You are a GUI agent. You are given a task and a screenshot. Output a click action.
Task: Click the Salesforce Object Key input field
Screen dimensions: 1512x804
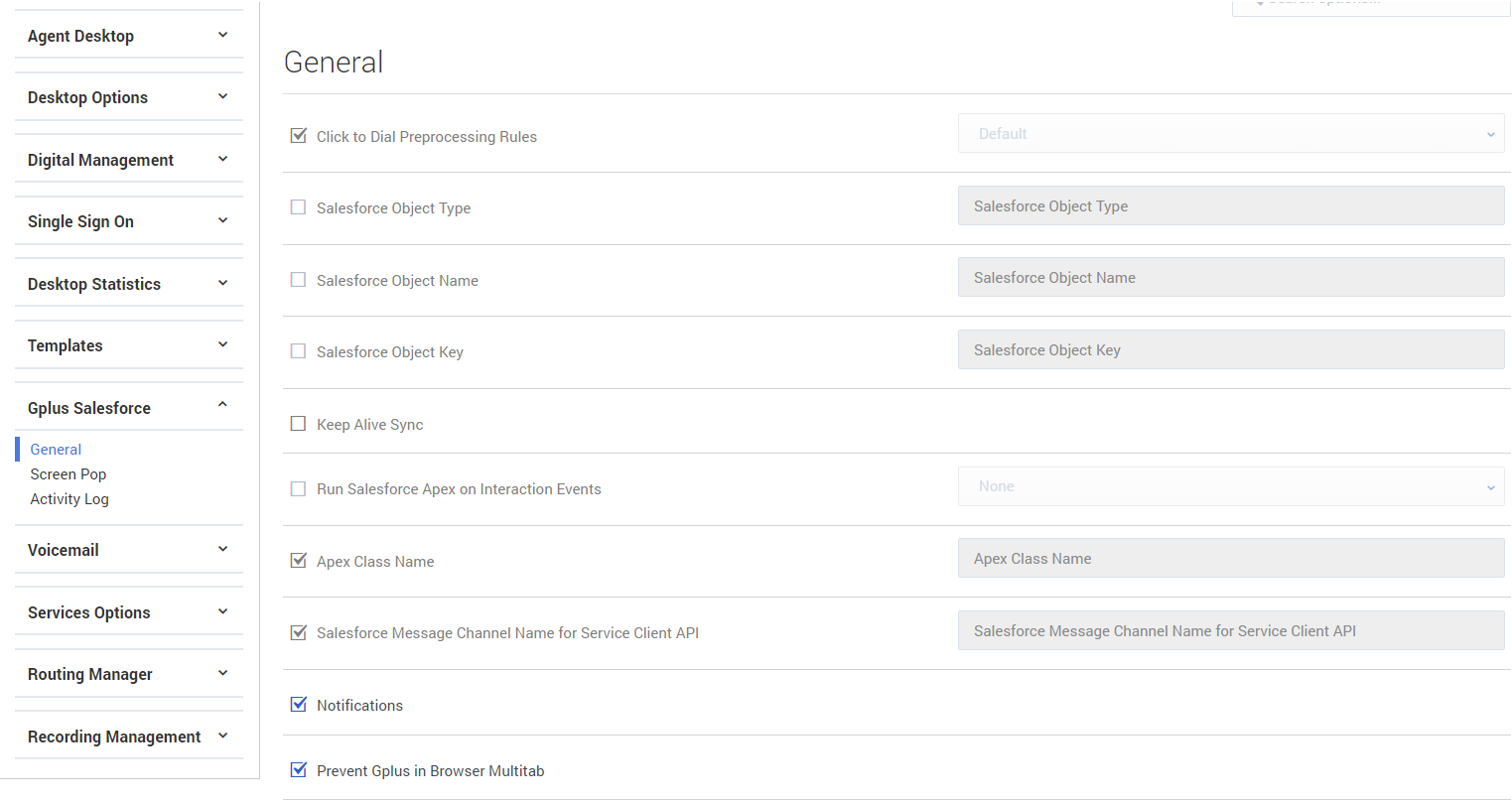[x=1230, y=350]
